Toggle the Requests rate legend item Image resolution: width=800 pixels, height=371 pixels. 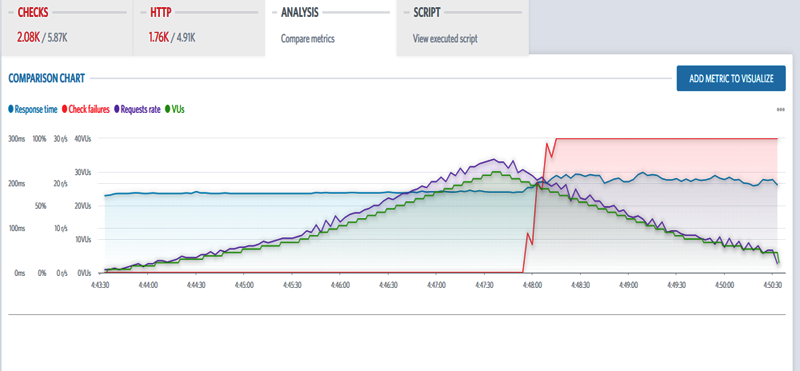click(x=138, y=109)
